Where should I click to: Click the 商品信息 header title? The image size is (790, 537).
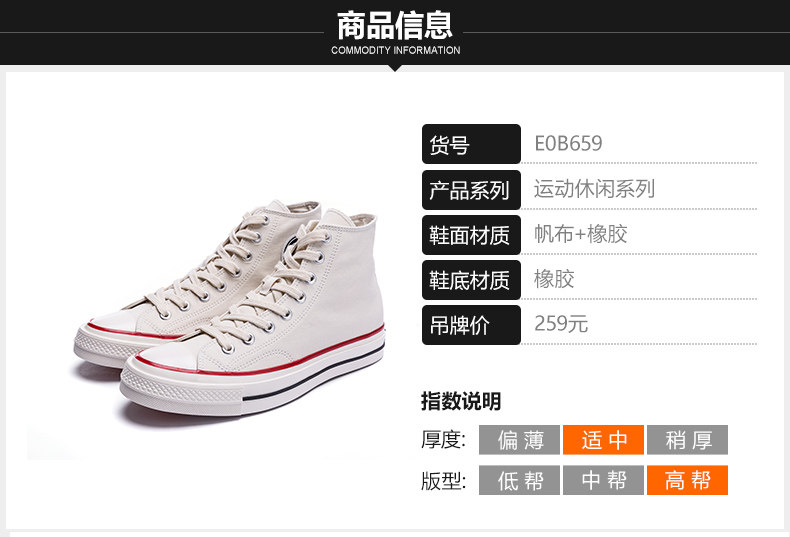395,25
